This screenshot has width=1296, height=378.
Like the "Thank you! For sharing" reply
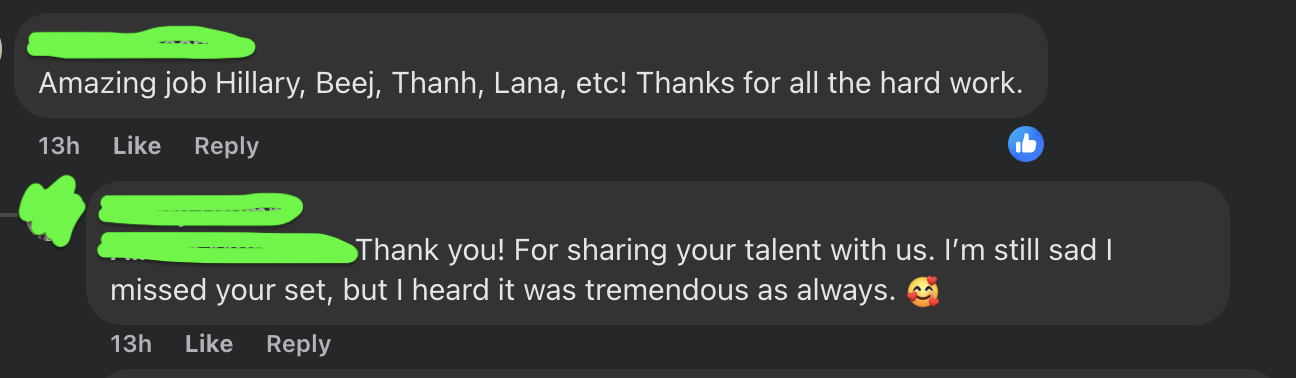click(209, 344)
